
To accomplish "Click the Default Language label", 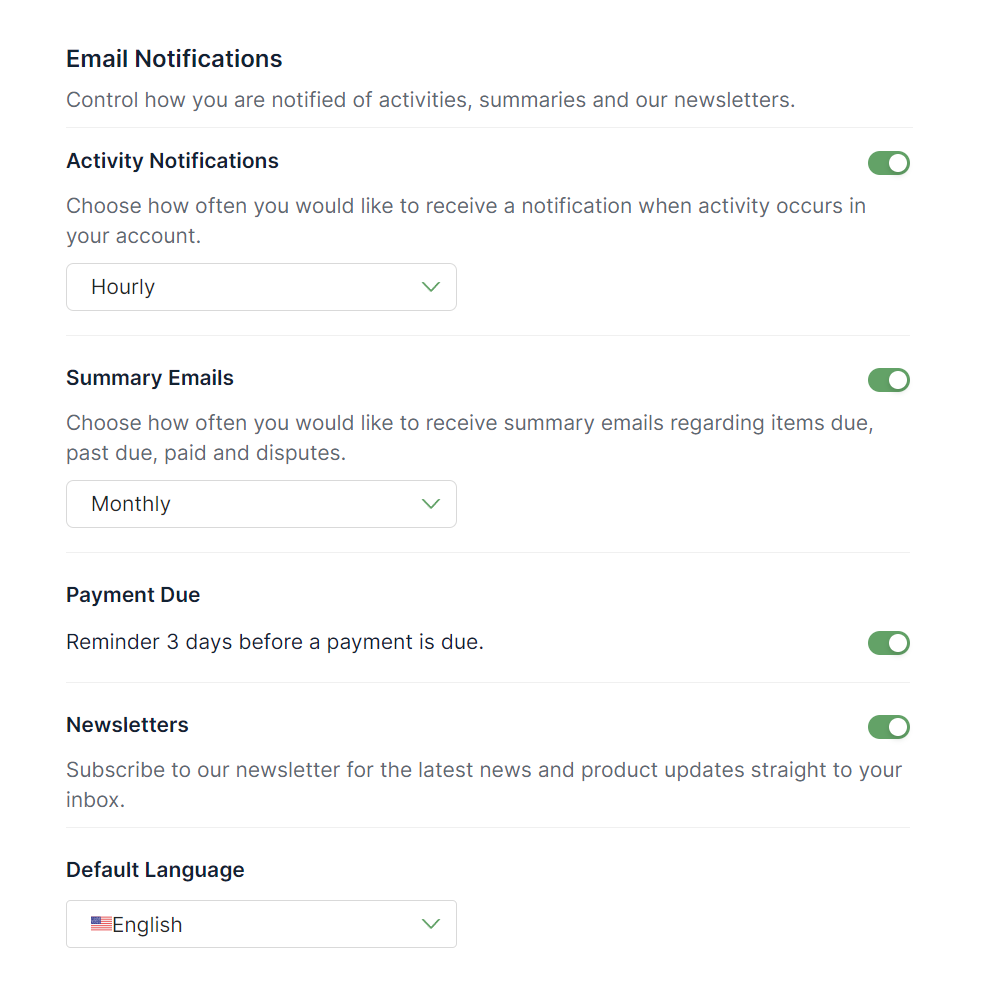I will click(156, 870).
